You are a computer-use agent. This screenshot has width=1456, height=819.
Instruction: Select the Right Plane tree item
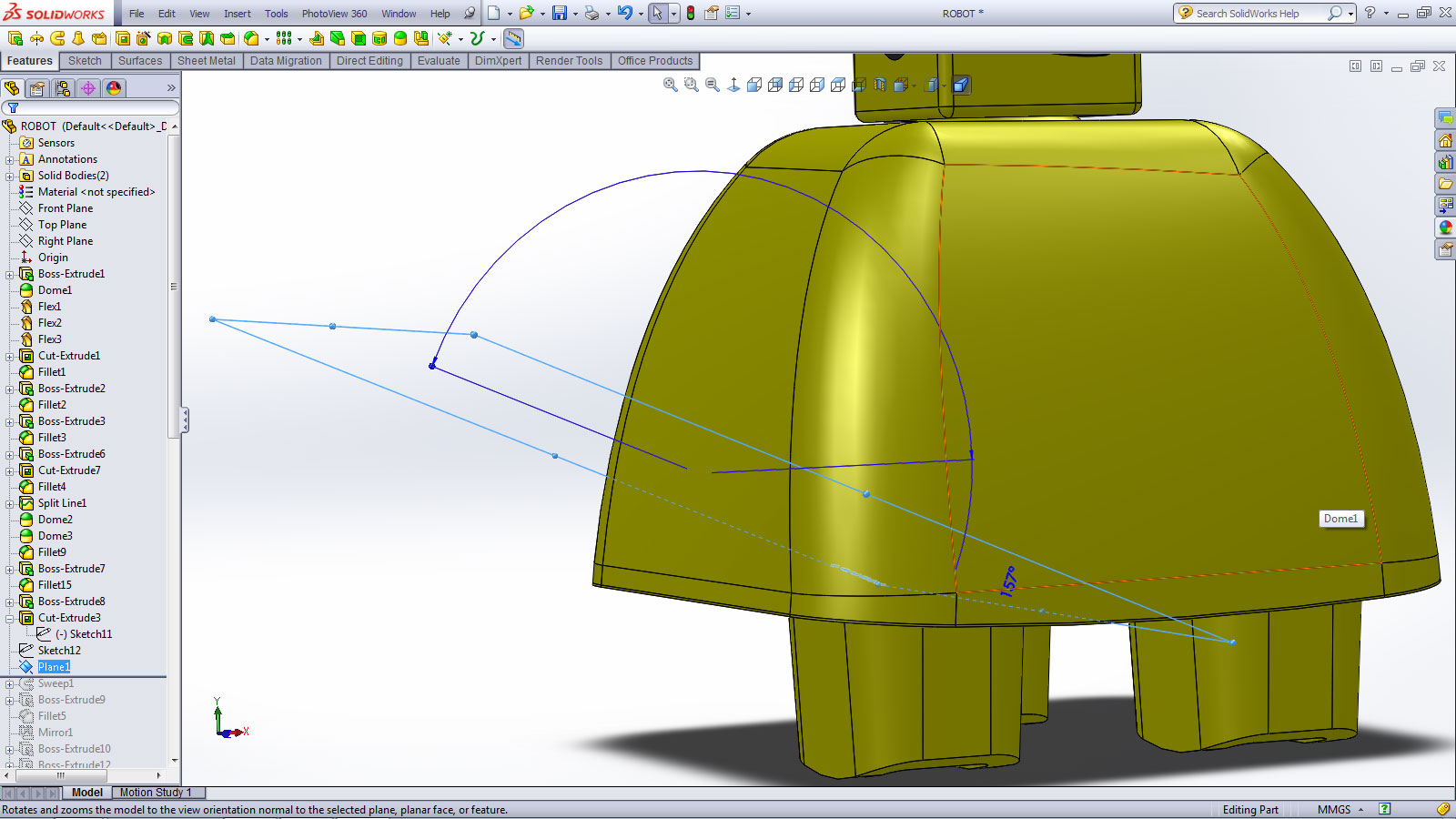(66, 241)
